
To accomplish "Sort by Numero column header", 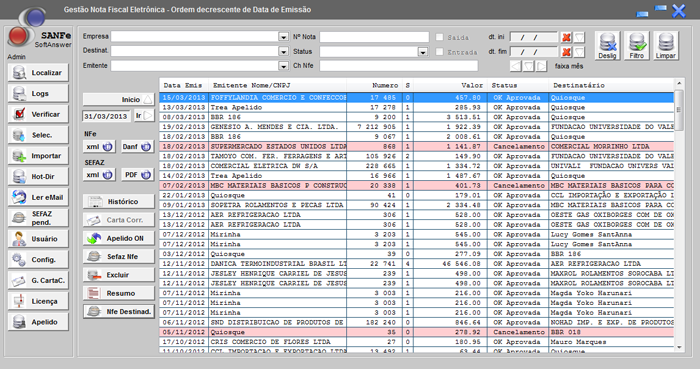I will pos(375,85).
